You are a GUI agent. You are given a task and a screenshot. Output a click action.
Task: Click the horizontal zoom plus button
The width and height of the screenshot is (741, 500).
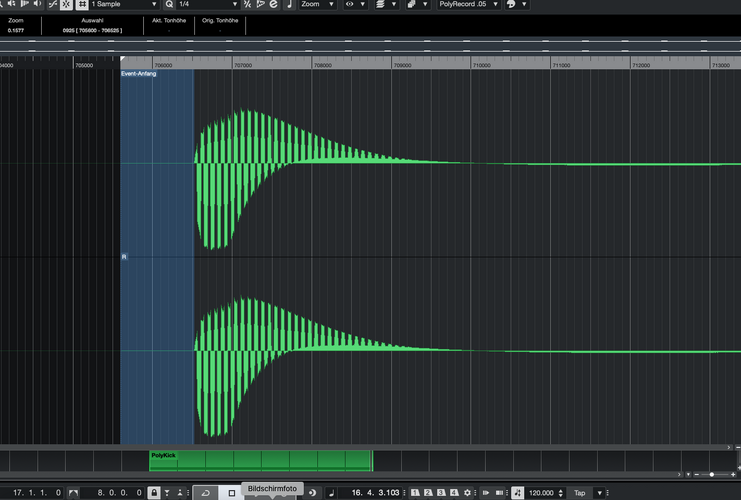(733, 474)
